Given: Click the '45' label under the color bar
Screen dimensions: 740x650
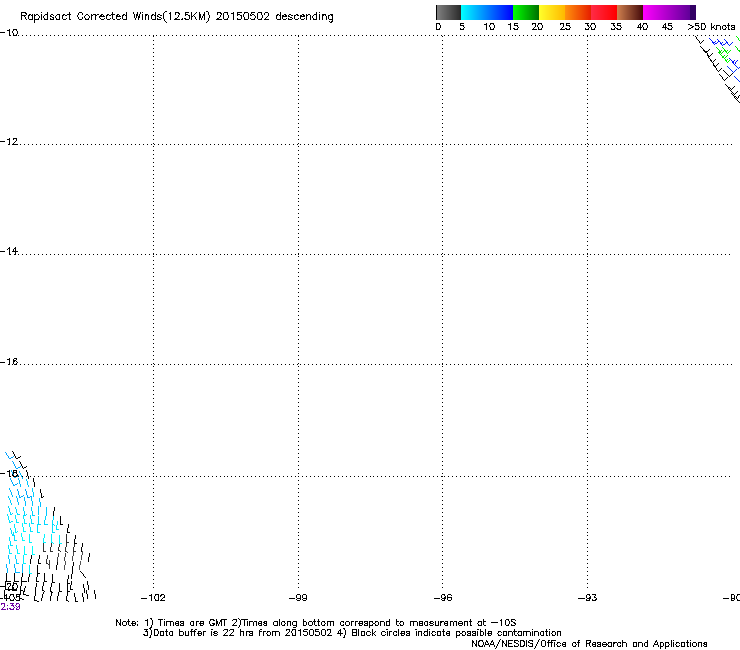Looking at the screenshot, I should point(667,27).
